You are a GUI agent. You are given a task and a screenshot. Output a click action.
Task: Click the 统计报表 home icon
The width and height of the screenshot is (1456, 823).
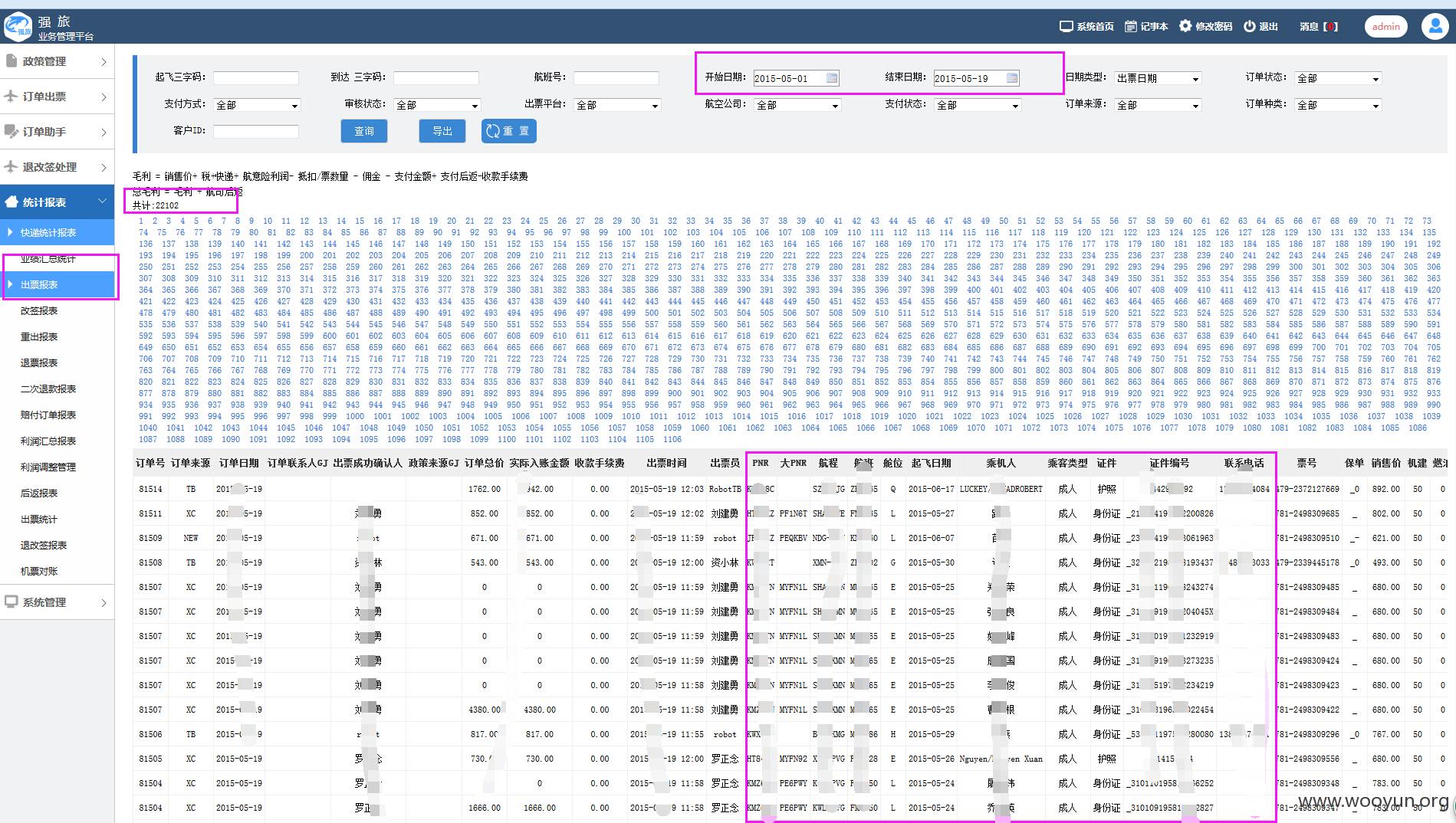(x=12, y=202)
